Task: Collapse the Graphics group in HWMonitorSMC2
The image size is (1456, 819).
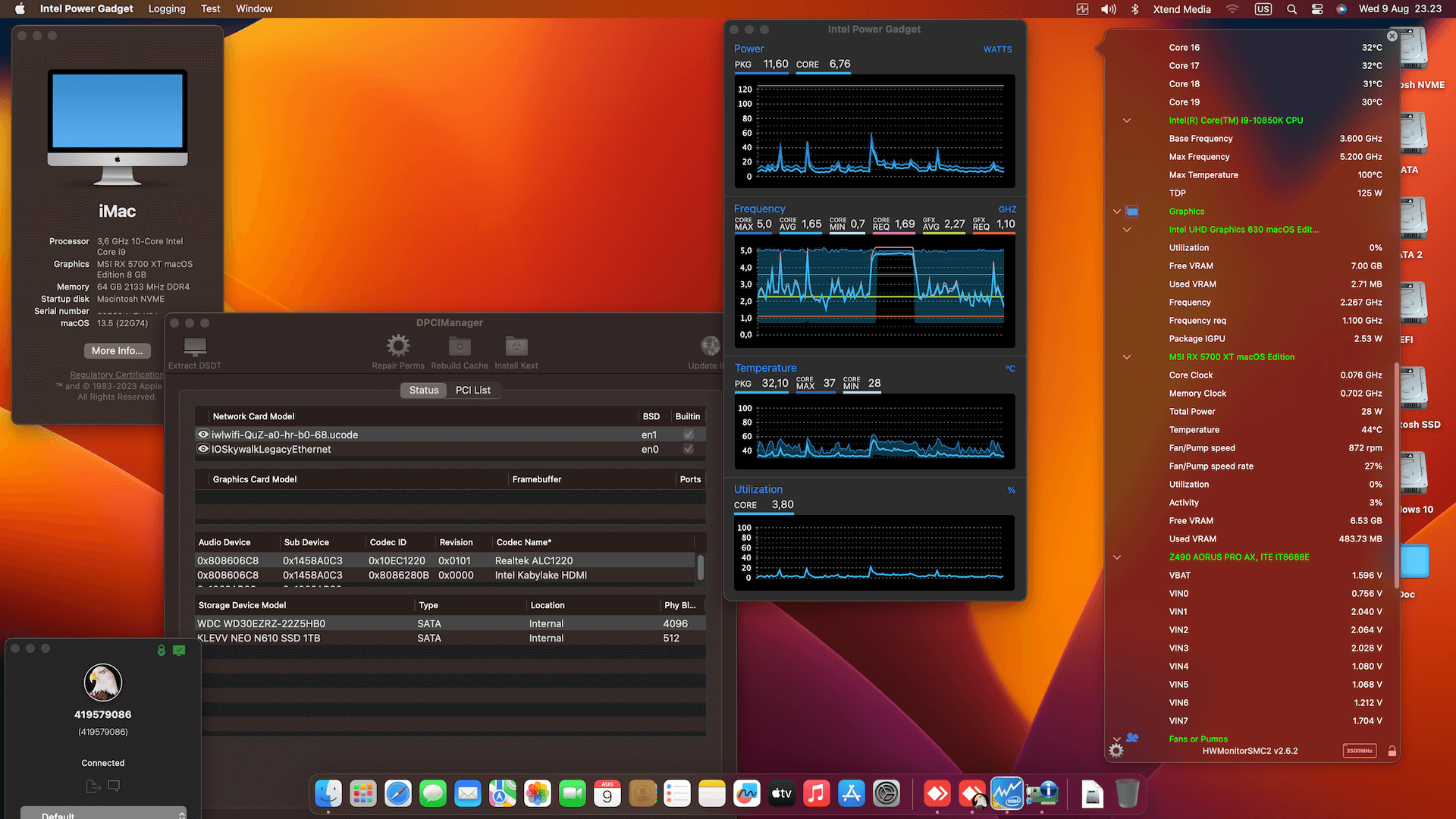Action: tap(1117, 212)
